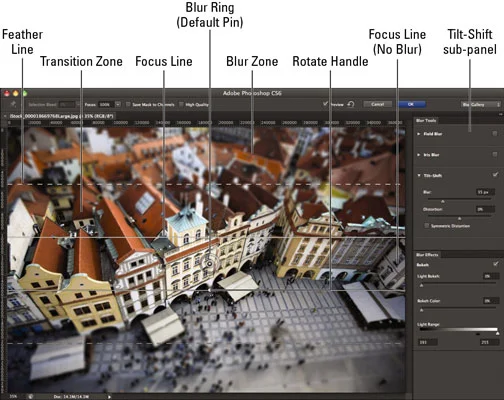Check the Symmetric Distortion option
The image size is (504, 400).
click(426, 226)
